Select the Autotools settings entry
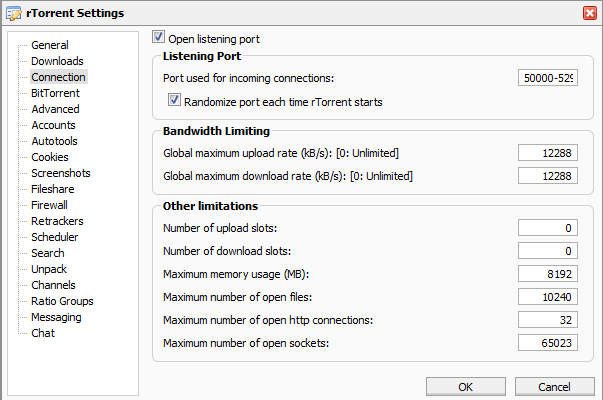This screenshot has width=603, height=400. [x=55, y=141]
